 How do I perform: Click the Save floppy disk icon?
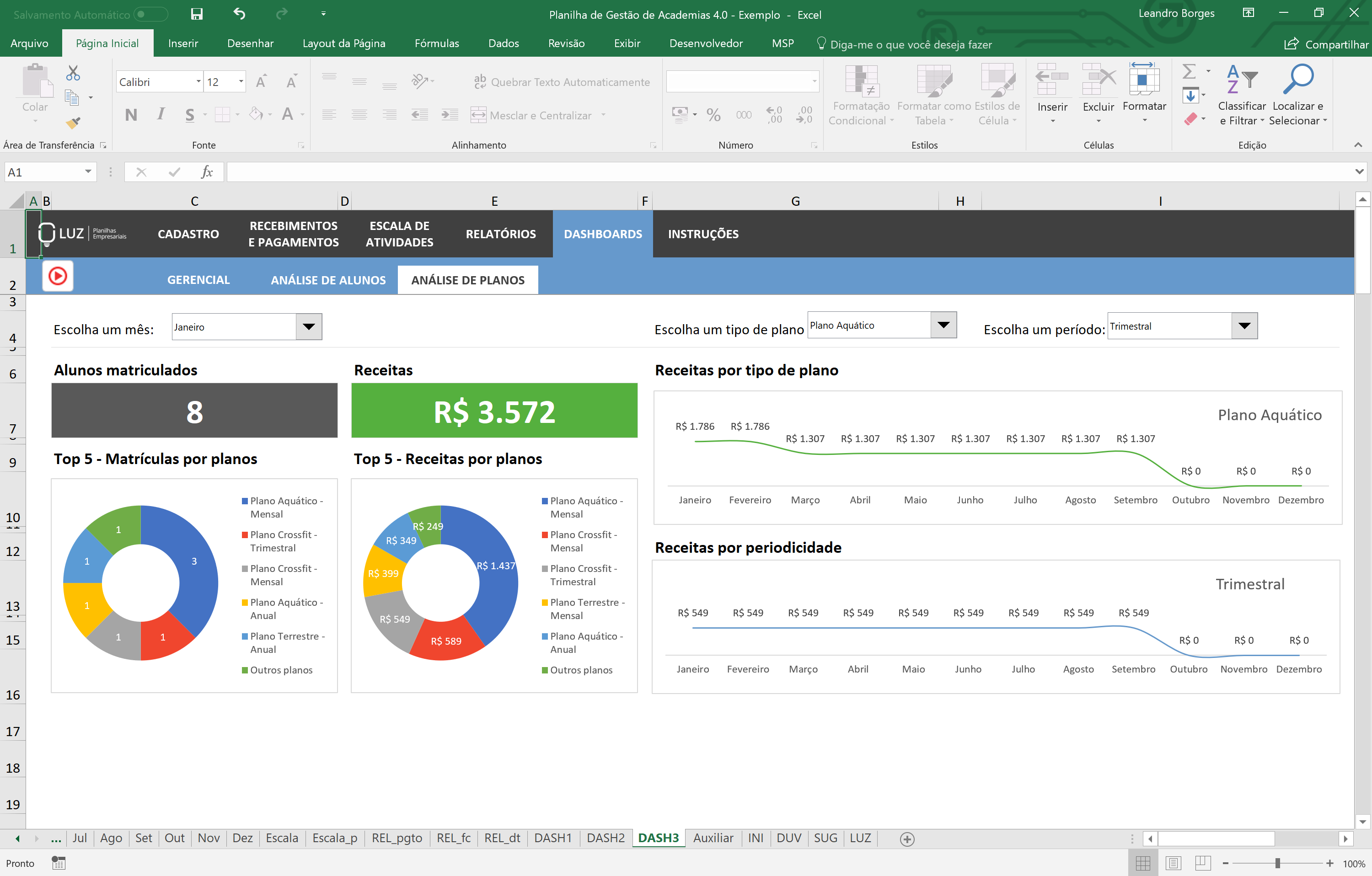[x=197, y=14]
